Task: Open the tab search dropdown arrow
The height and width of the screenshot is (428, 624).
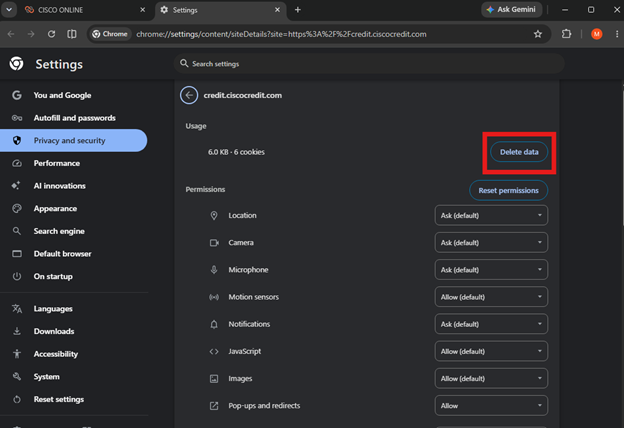Action: click(x=9, y=10)
